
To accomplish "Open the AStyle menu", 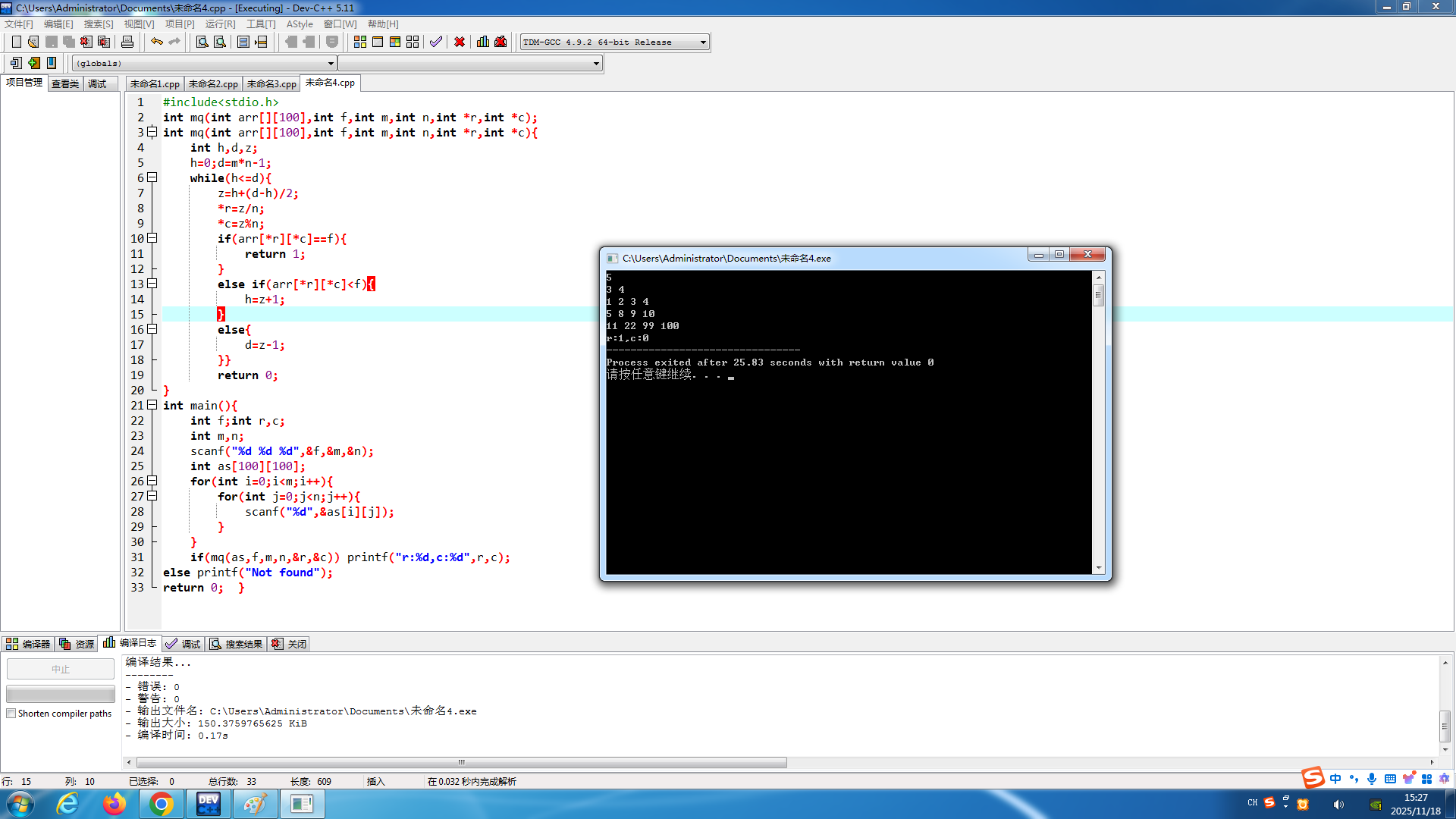I will (299, 24).
